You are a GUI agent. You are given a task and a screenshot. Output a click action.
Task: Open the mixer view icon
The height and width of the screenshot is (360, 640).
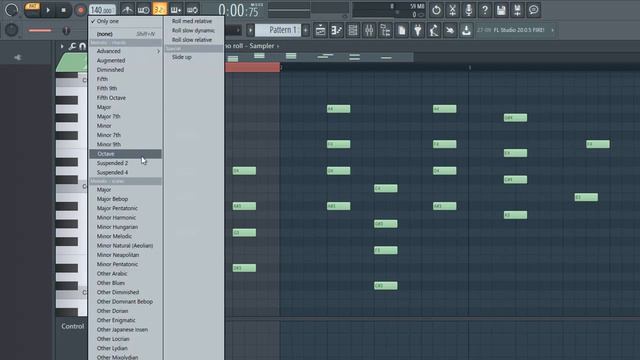click(369, 30)
